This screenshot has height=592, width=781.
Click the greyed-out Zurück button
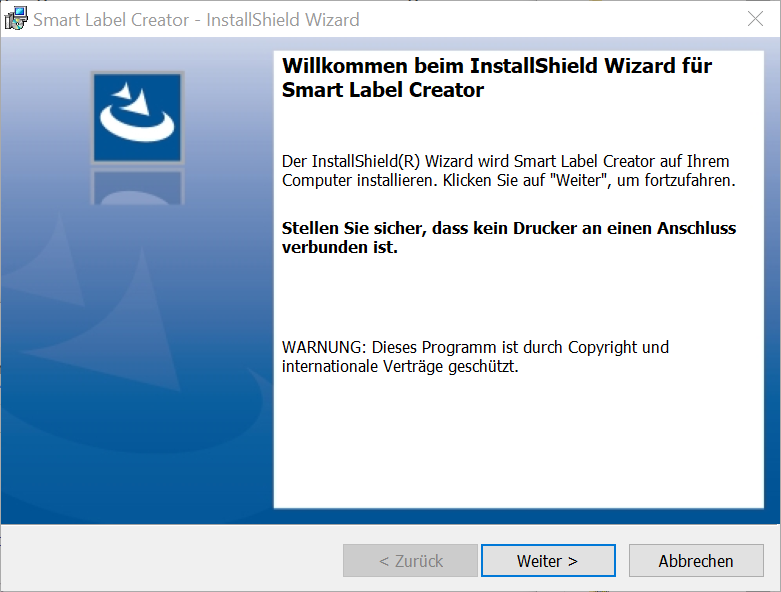coord(410,561)
